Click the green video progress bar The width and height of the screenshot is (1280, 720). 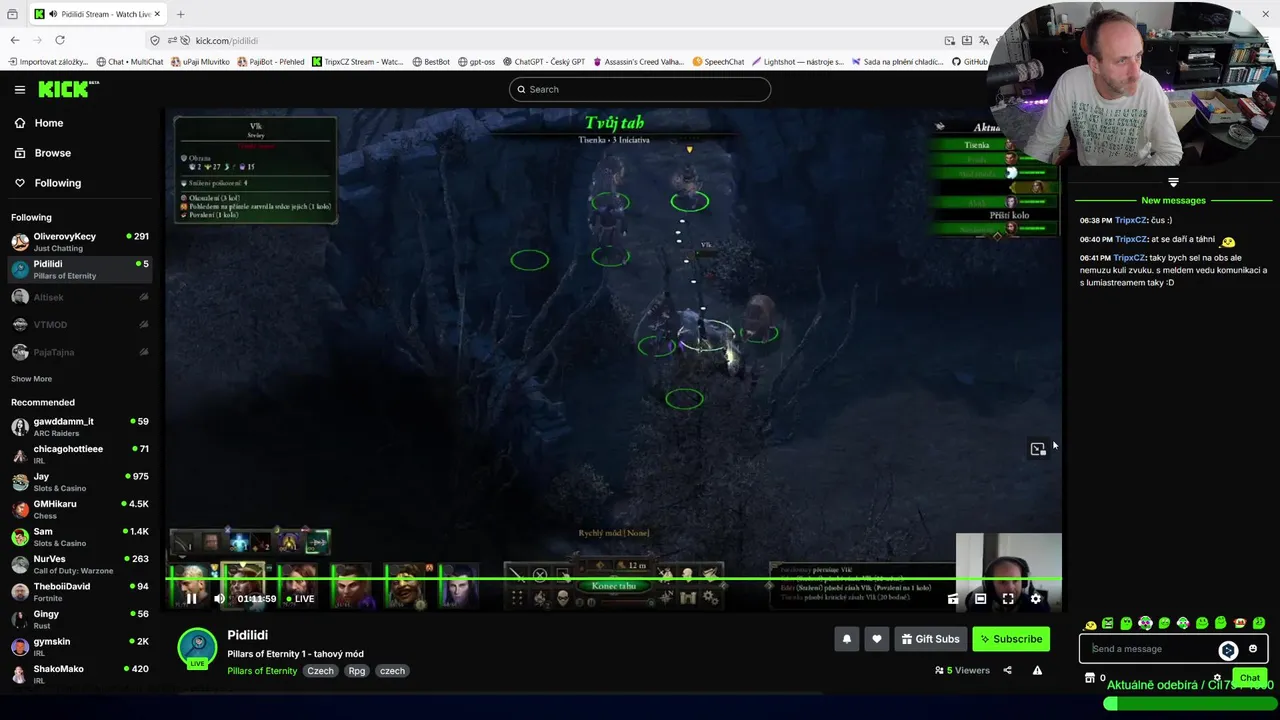point(614,578)
